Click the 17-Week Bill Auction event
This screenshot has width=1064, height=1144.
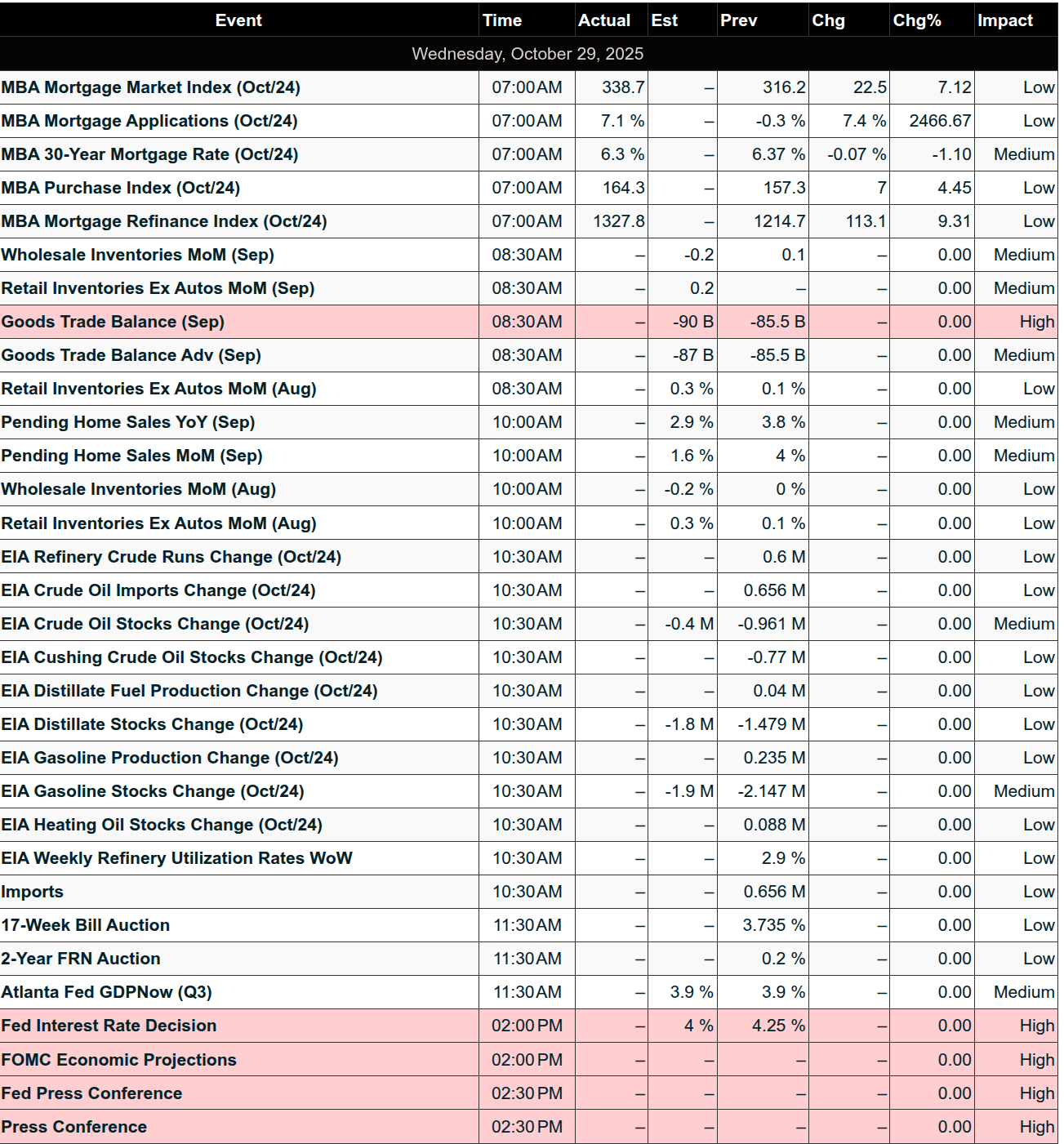pos(86,925)
